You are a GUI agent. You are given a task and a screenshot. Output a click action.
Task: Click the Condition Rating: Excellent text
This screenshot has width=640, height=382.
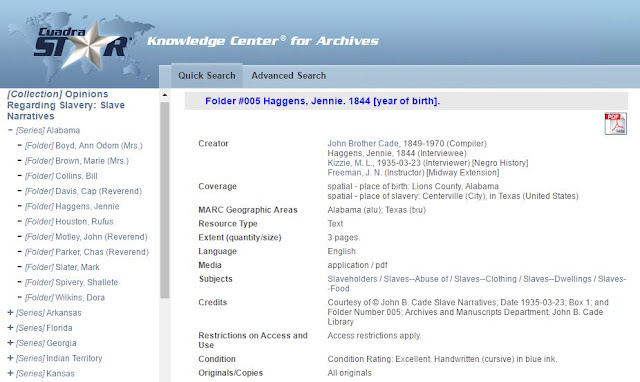click(442, 359)
